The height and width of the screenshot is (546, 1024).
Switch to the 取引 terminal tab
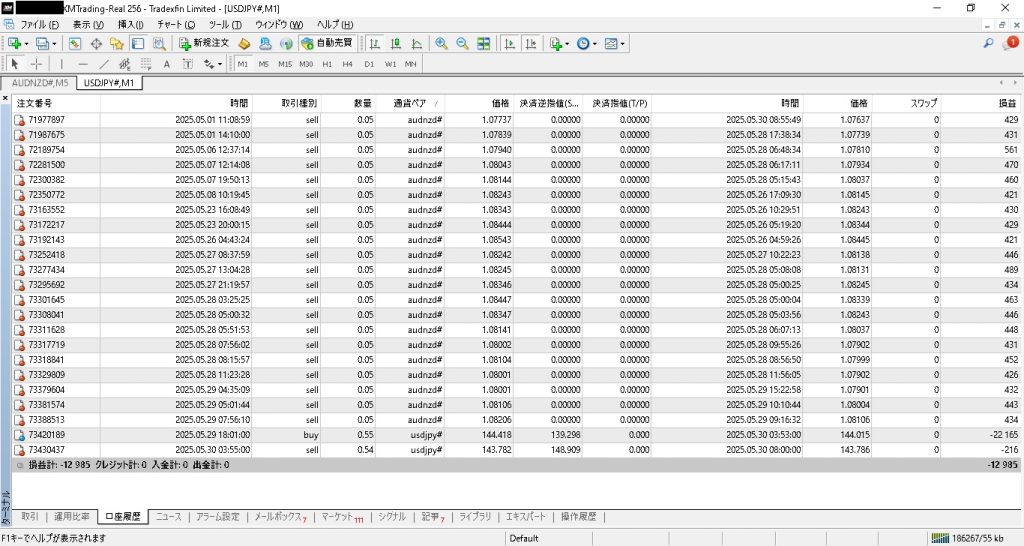point(30,517)
